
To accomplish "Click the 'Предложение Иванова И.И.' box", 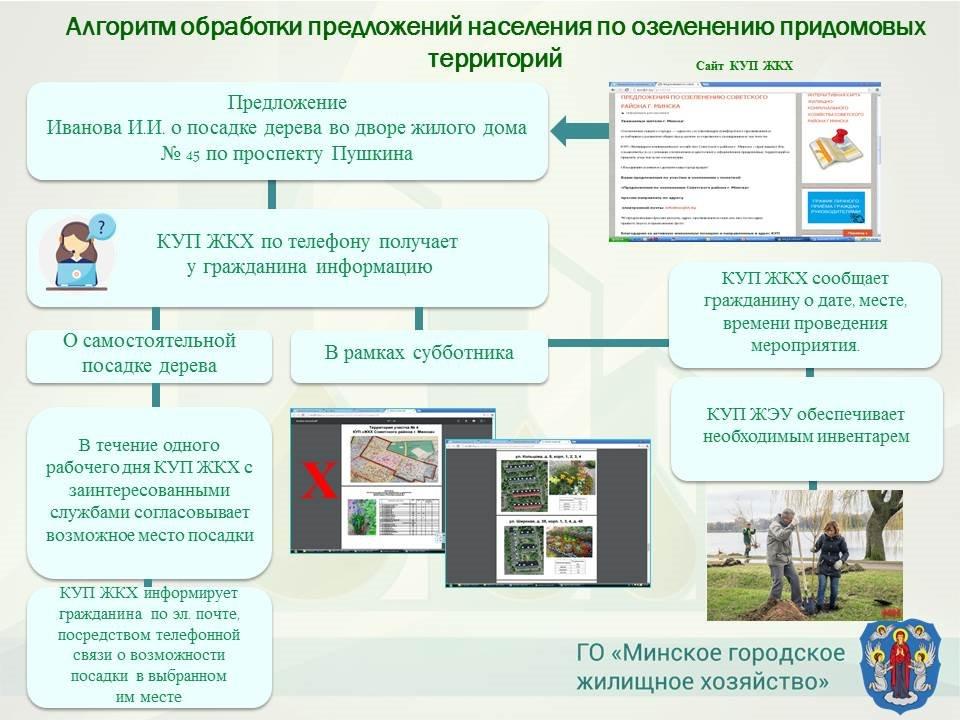I will [x=287, y=131].
